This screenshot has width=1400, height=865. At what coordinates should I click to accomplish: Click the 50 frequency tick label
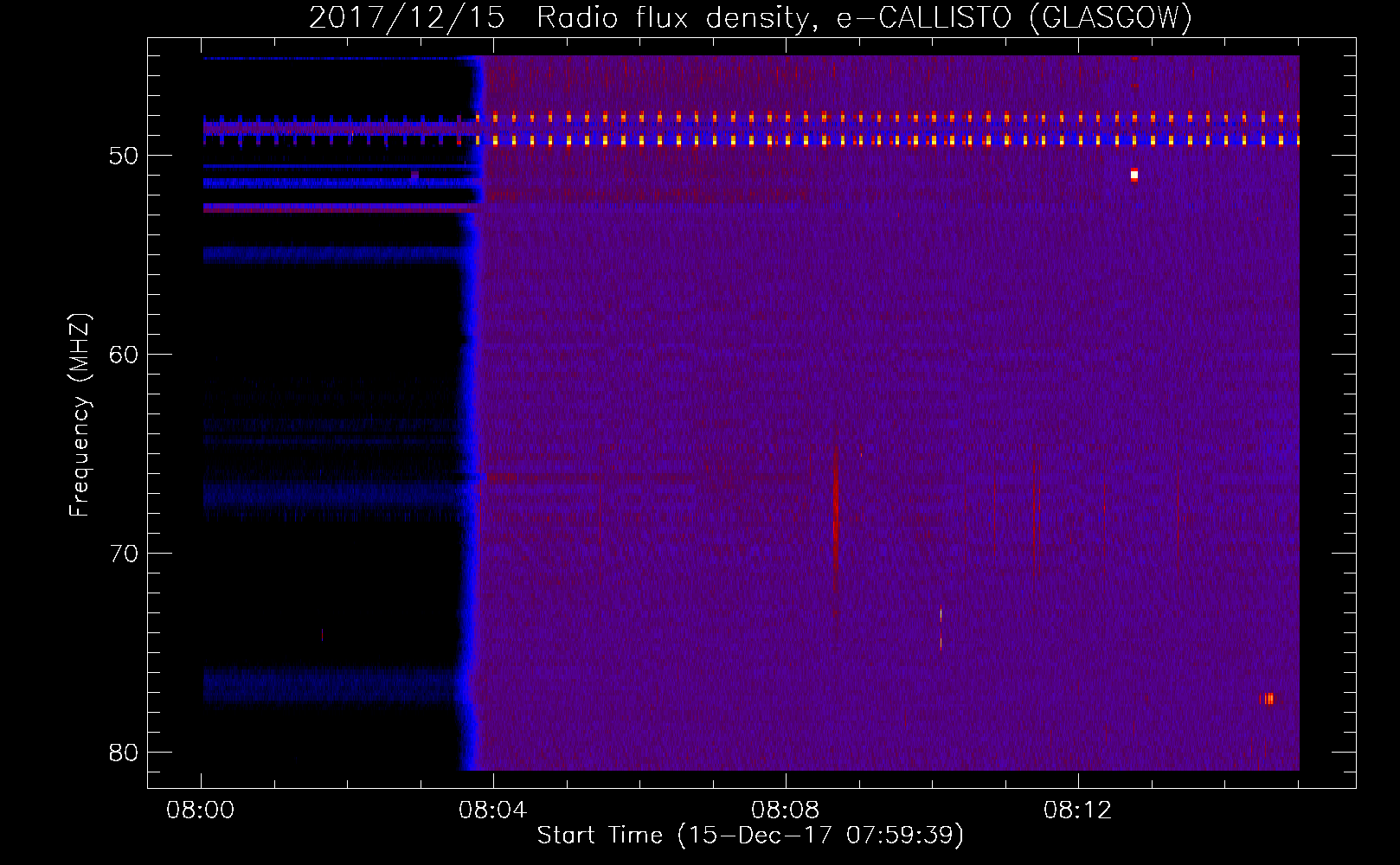click(x=124, y=157)
